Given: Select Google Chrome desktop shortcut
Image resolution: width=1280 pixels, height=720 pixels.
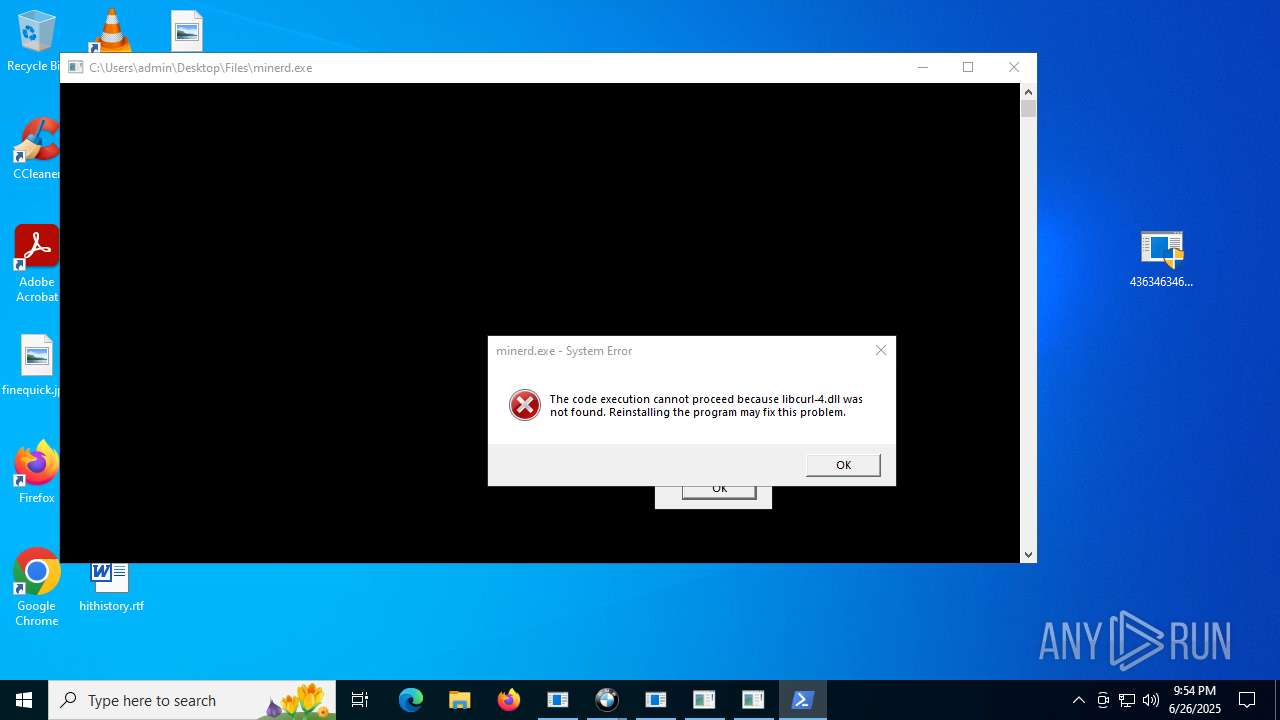Looking at the screenshot, I should (36, 587).
